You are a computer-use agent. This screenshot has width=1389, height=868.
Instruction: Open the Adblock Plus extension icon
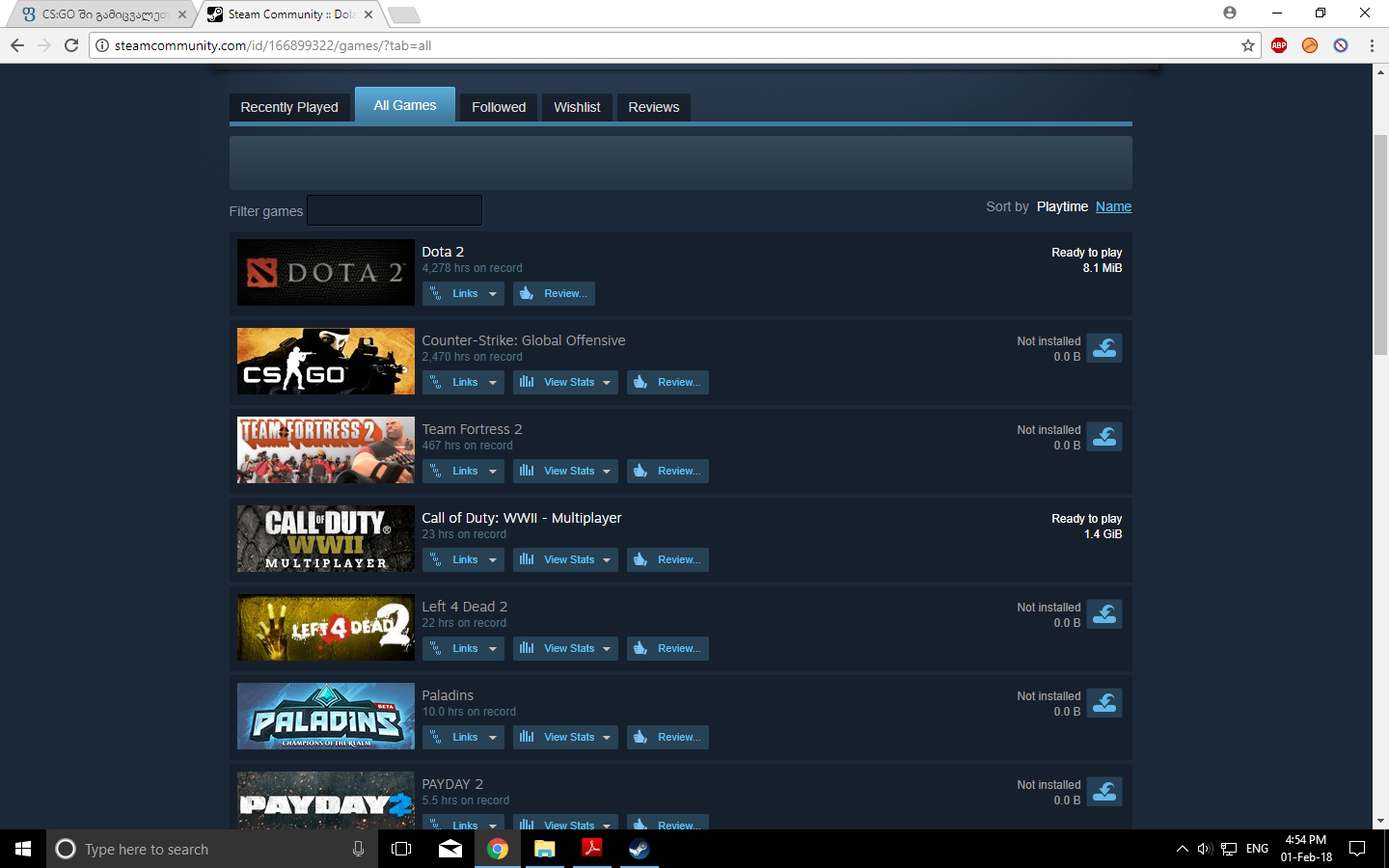[x=1279, y=45]
